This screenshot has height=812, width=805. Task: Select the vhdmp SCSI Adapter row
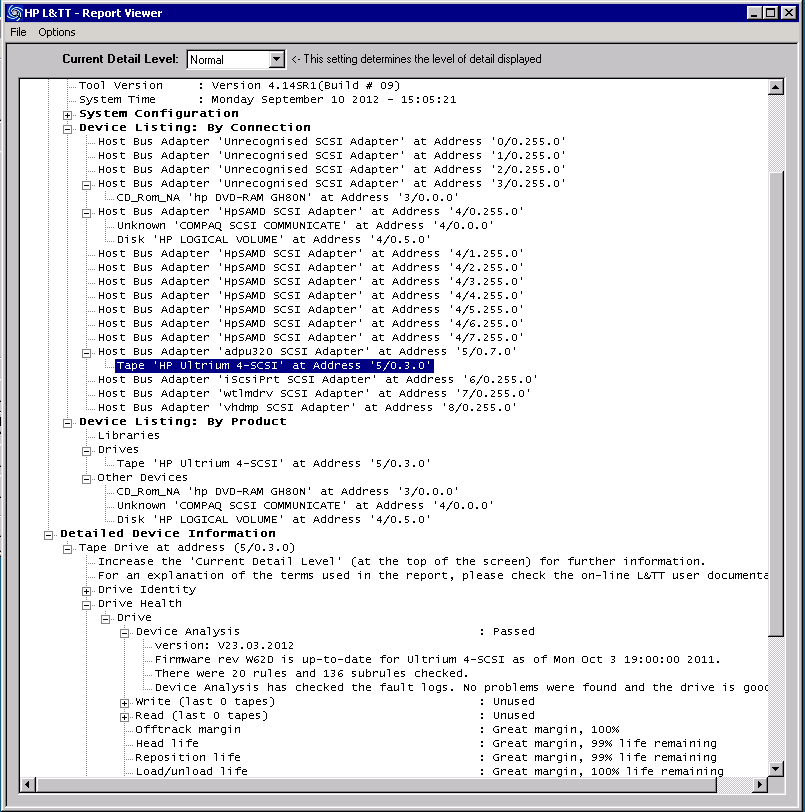pos(307,408)
